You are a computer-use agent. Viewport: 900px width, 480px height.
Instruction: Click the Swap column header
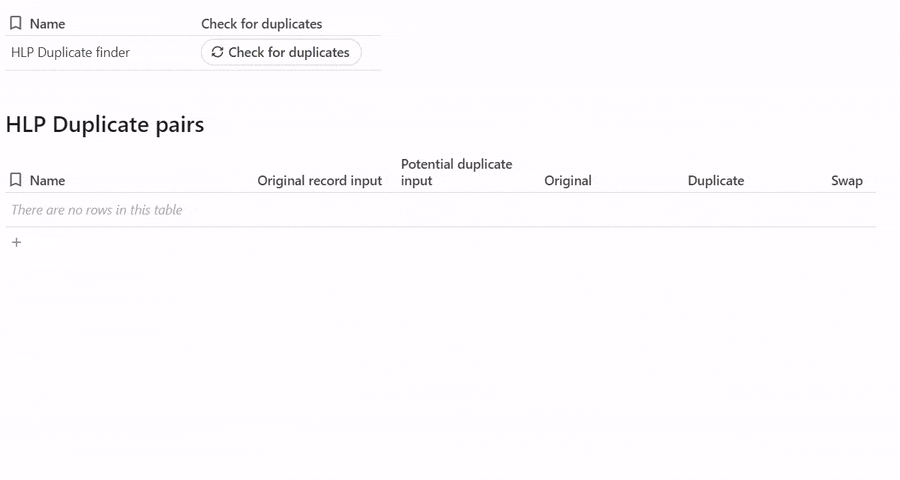[x=846, y=181]
